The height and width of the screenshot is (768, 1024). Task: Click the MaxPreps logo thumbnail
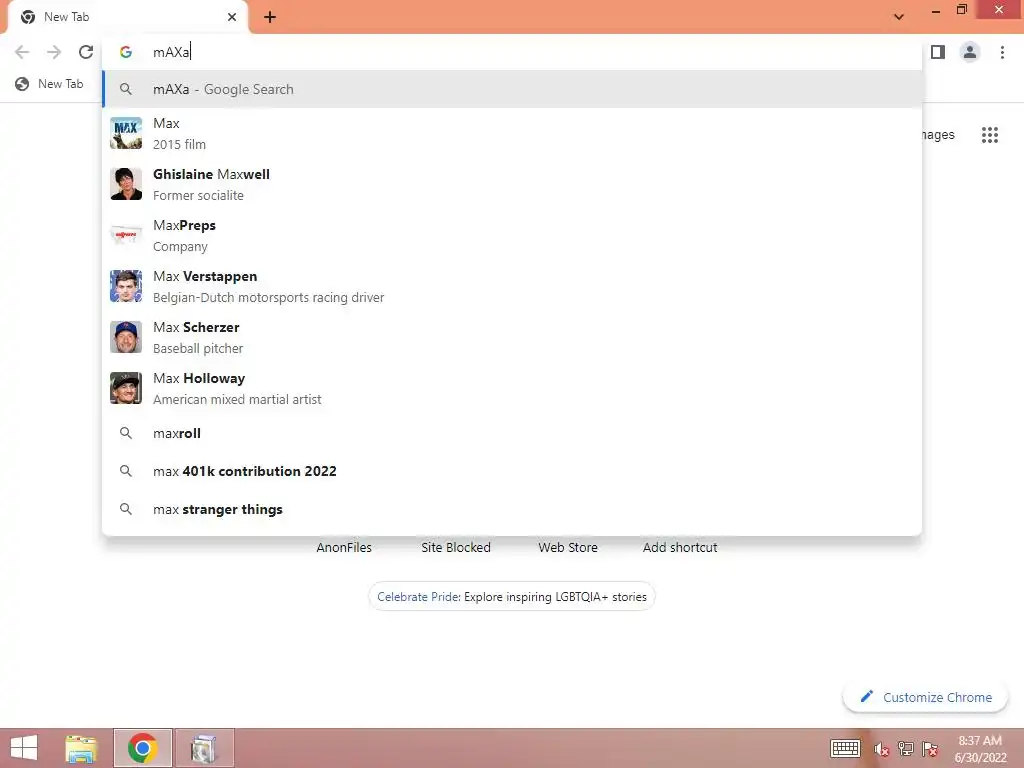tap(126, 235)
